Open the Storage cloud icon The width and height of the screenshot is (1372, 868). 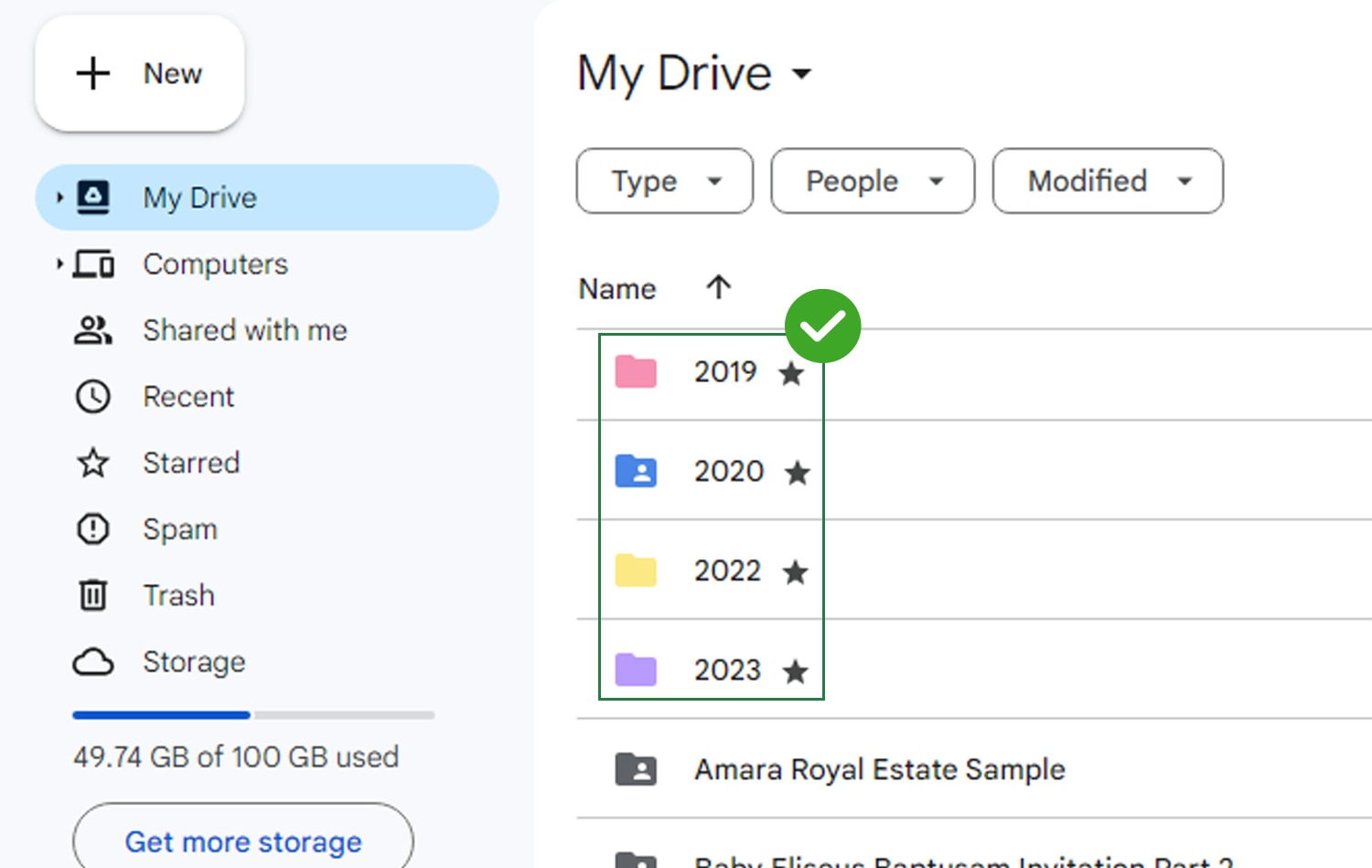coord(92,661)
